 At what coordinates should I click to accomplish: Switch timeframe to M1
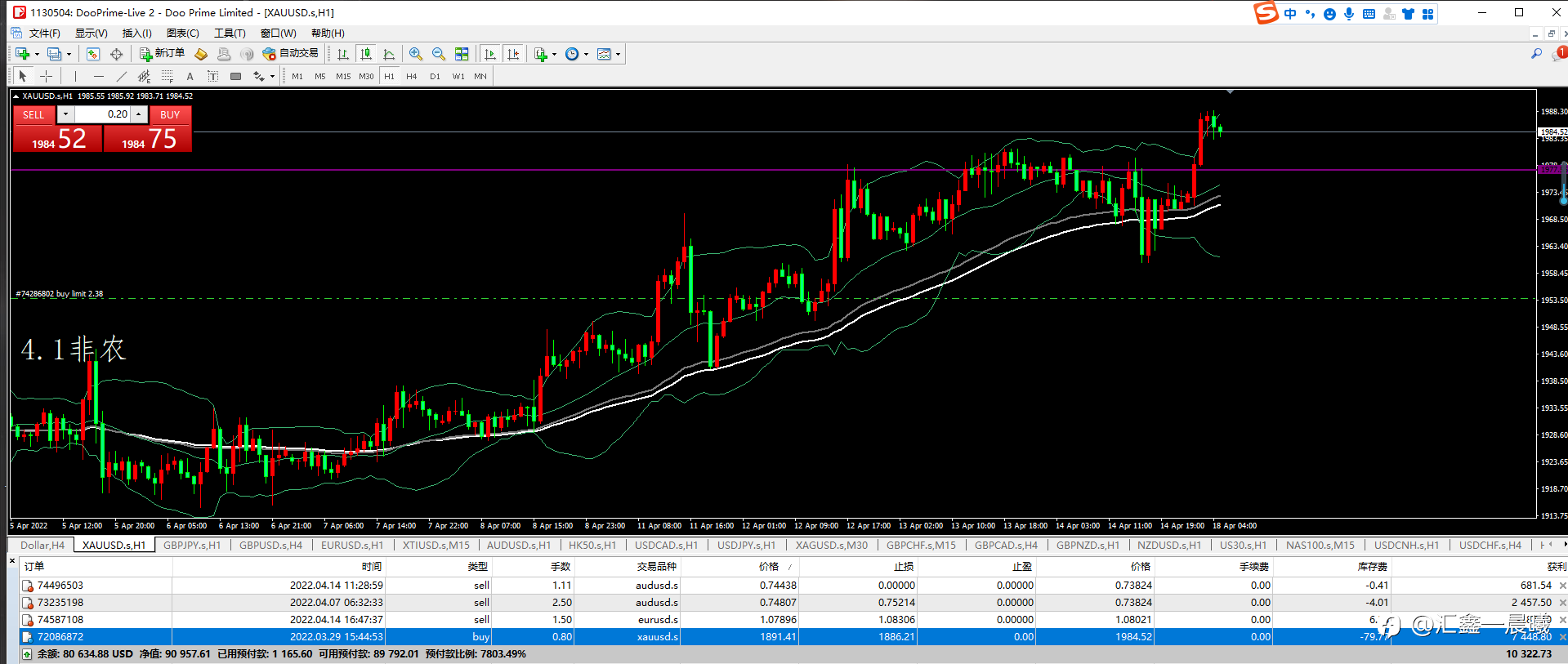297,76
